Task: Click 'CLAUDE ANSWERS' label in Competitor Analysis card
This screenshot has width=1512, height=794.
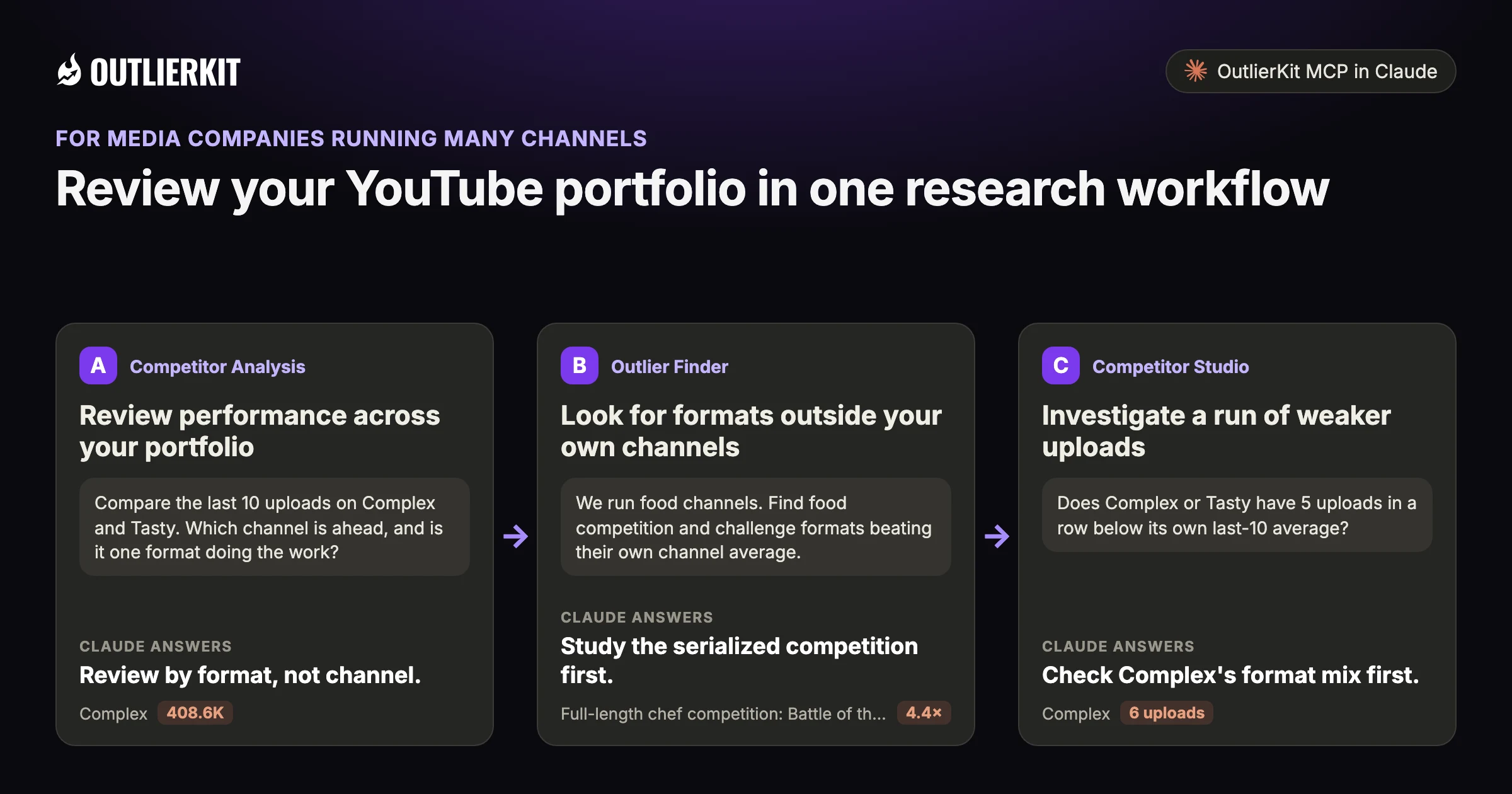Action: 156,647
